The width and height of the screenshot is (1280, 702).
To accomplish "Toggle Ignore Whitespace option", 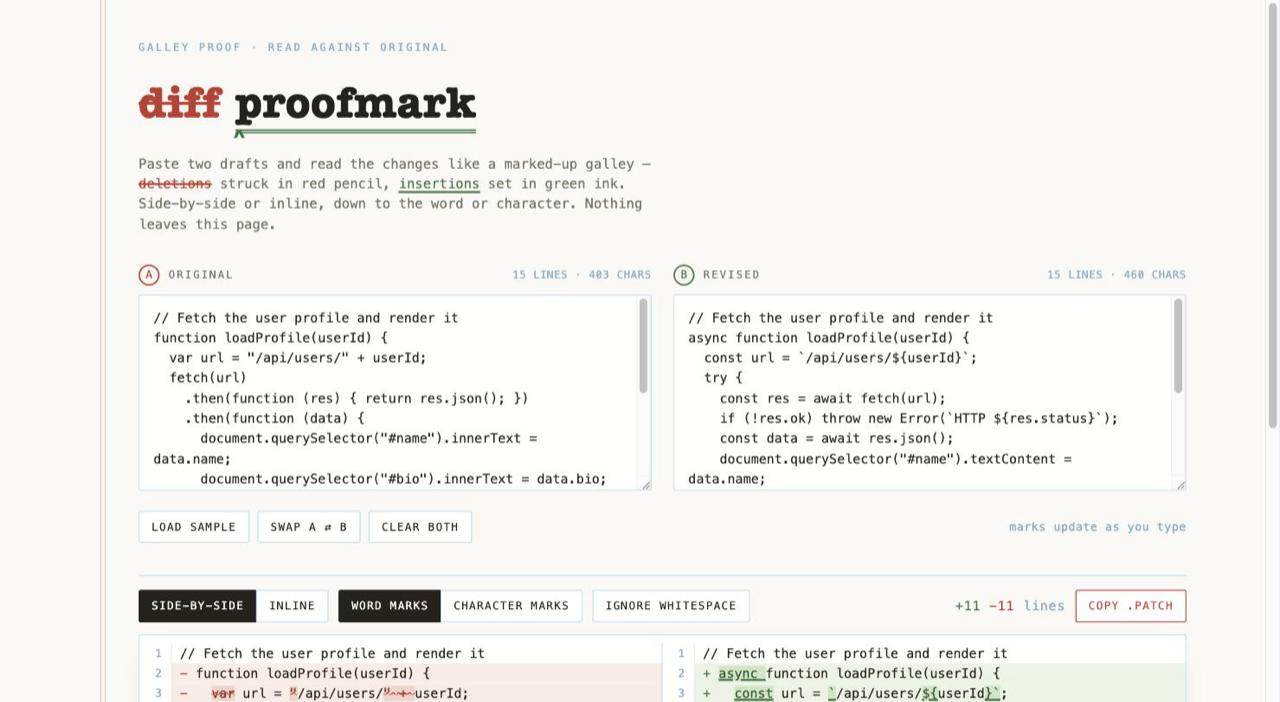I will [x=671, y=606].
